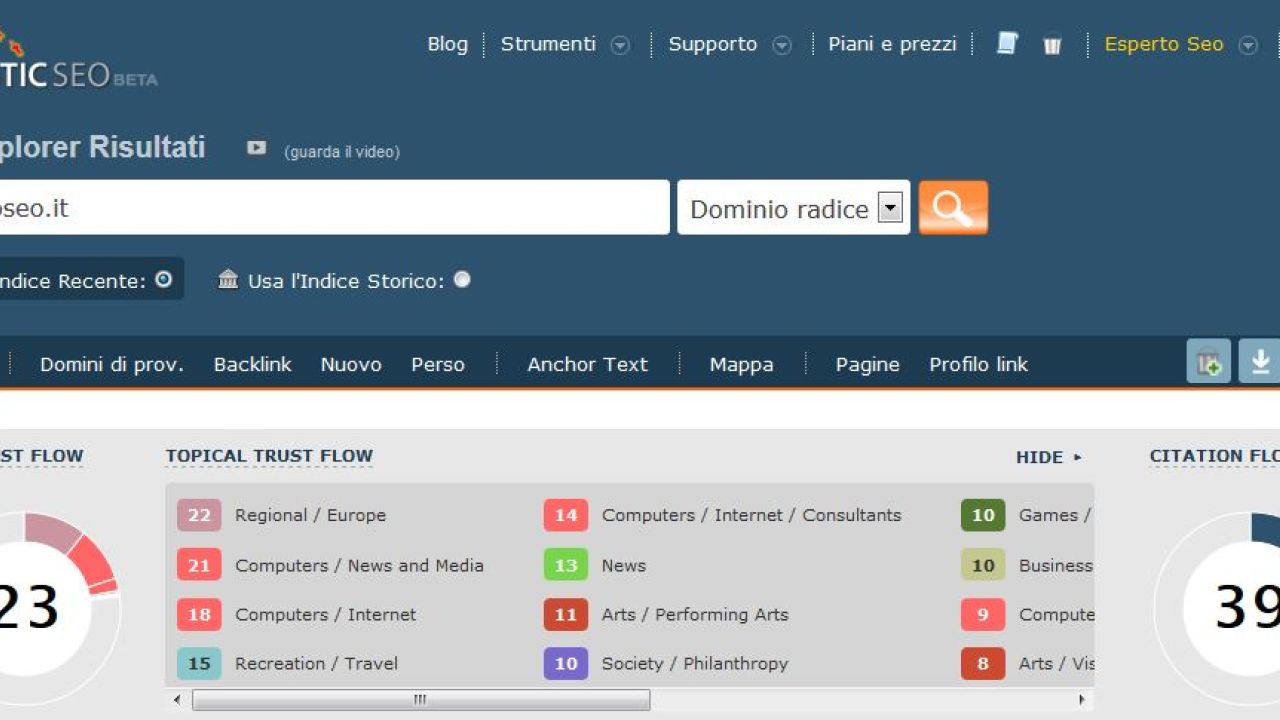Switch to the Anchor Text tab
Screen dimensions: 1280x720
click(587, 365)
